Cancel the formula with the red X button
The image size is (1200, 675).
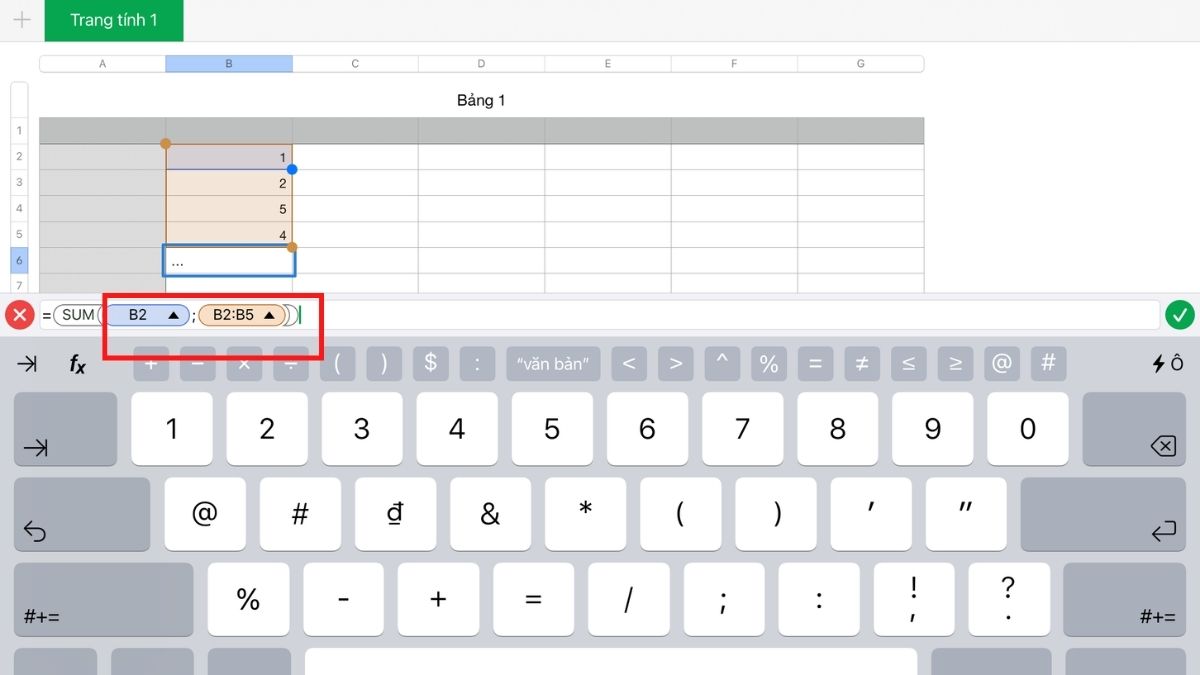click(x=20, y=315)
